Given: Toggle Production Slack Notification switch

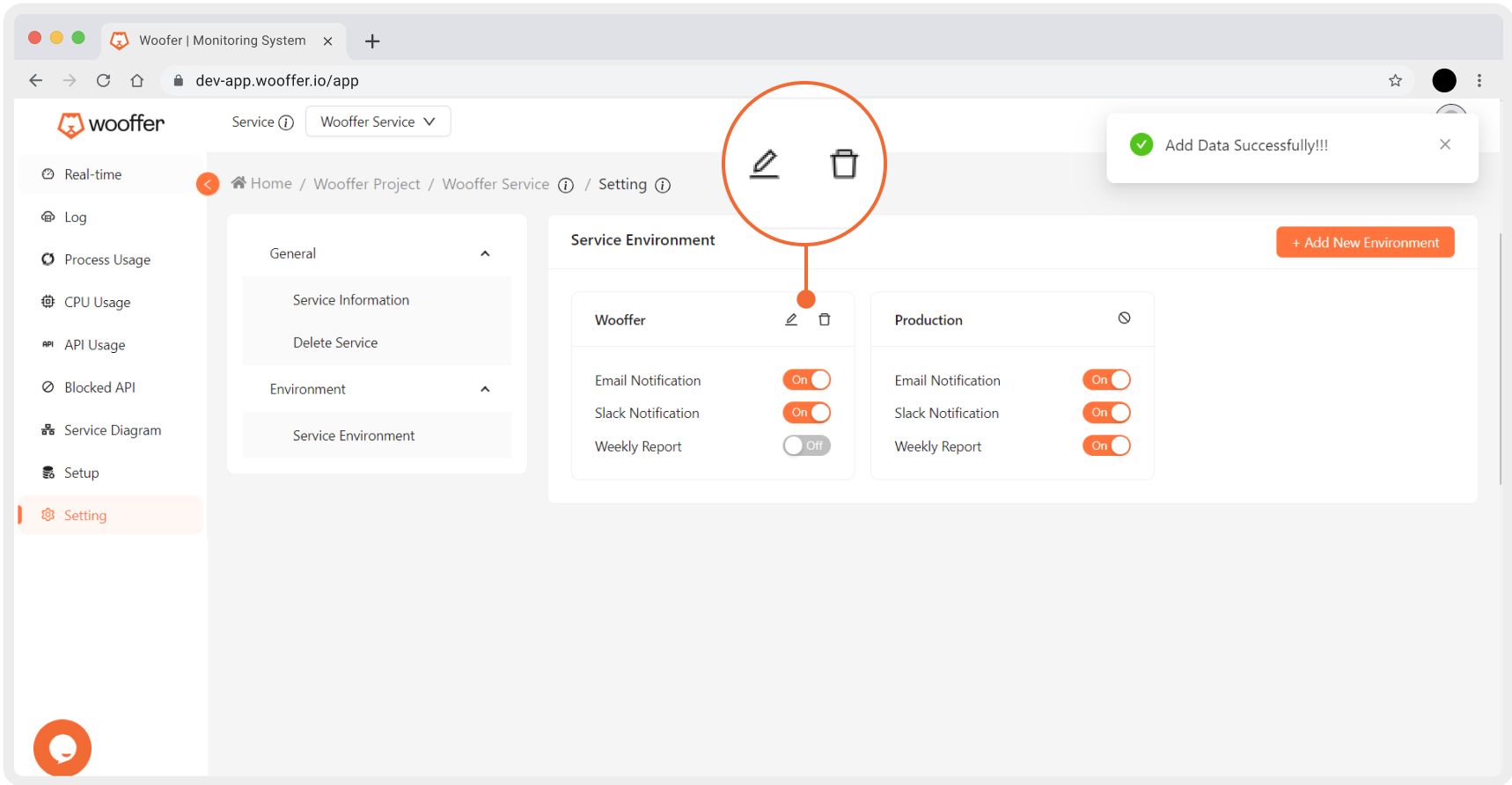Looking at the screenshot, I should coord(1106,412).
